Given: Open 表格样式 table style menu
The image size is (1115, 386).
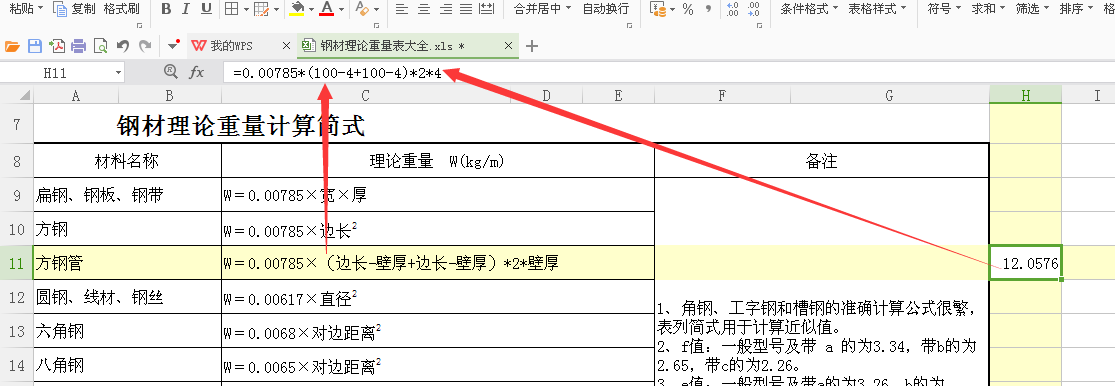Looking at the screenshot, I should [x=877, y=9].
